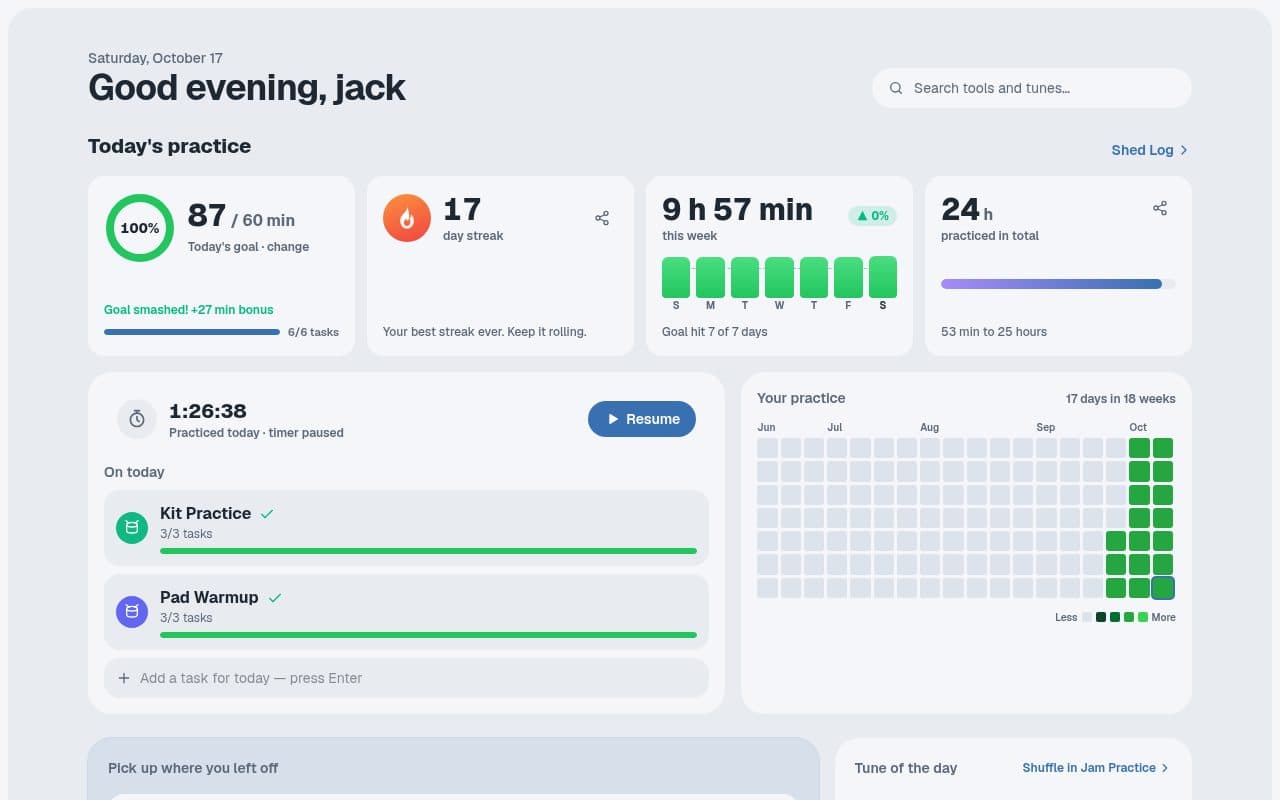Click the 'Tune of the day' heading
This screenshot has width=1280, height=800.
click(906, 768)
